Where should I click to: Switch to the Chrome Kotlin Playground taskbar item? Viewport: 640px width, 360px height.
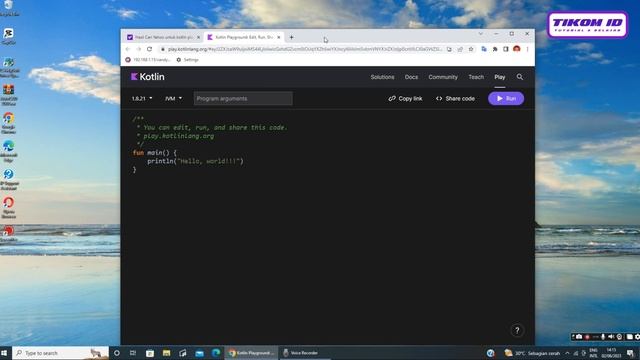click(251, 353)
